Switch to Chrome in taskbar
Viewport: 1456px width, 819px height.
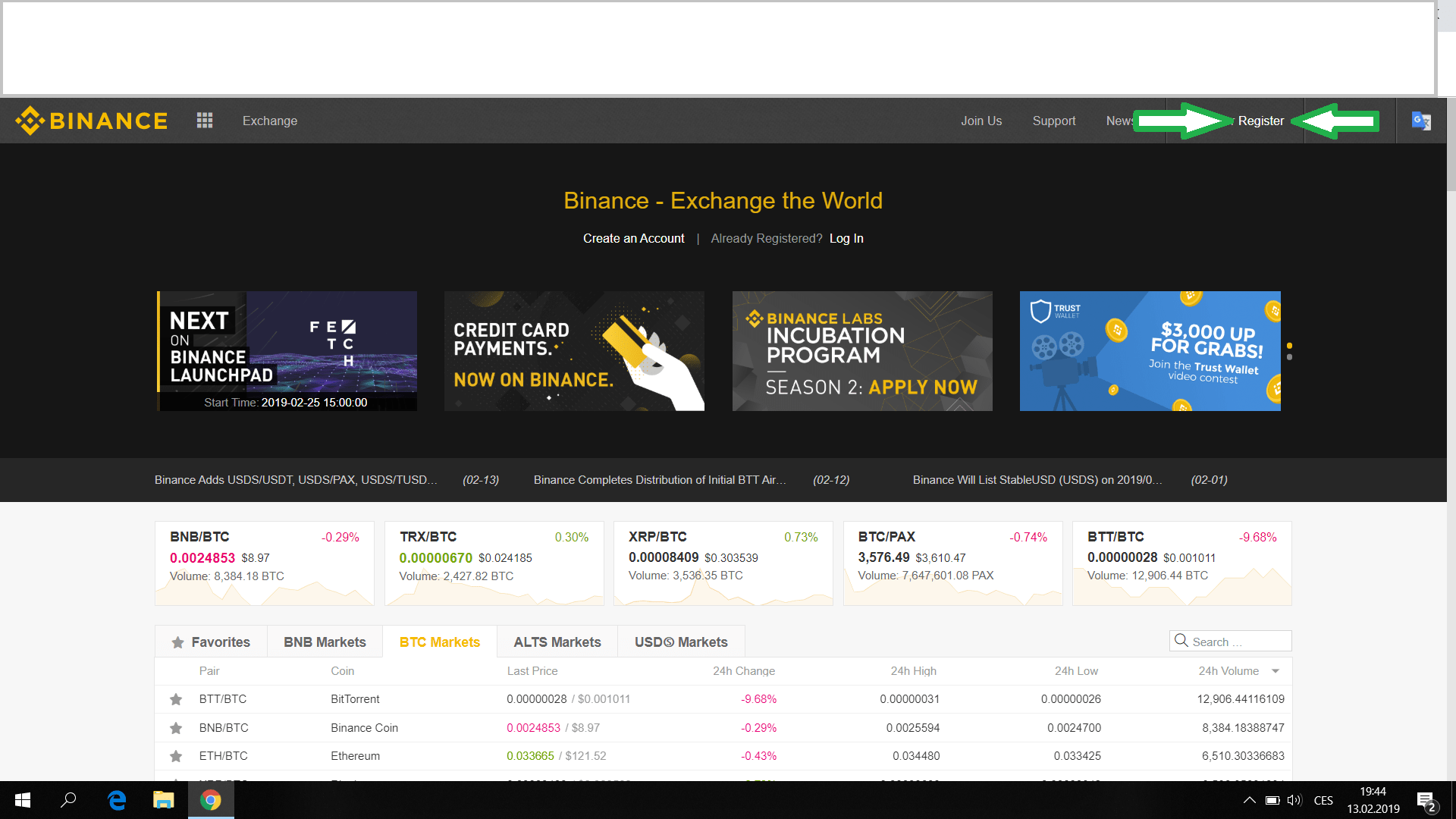[x=211, y=800]
